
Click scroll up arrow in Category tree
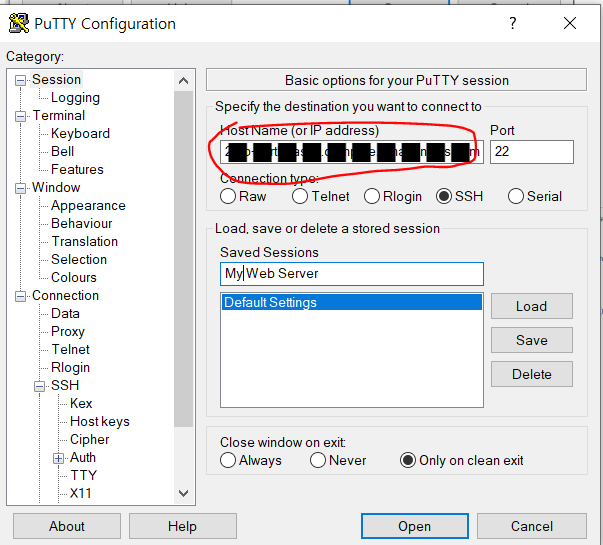183,81
